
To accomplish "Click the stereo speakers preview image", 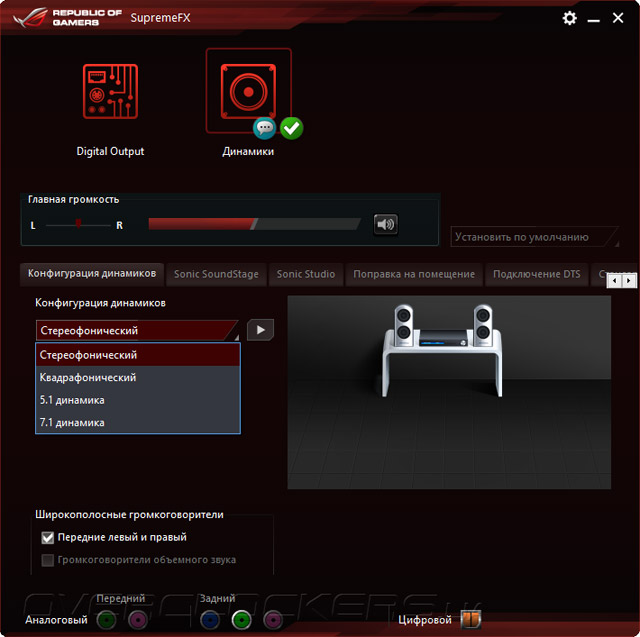I will (449, 392).
